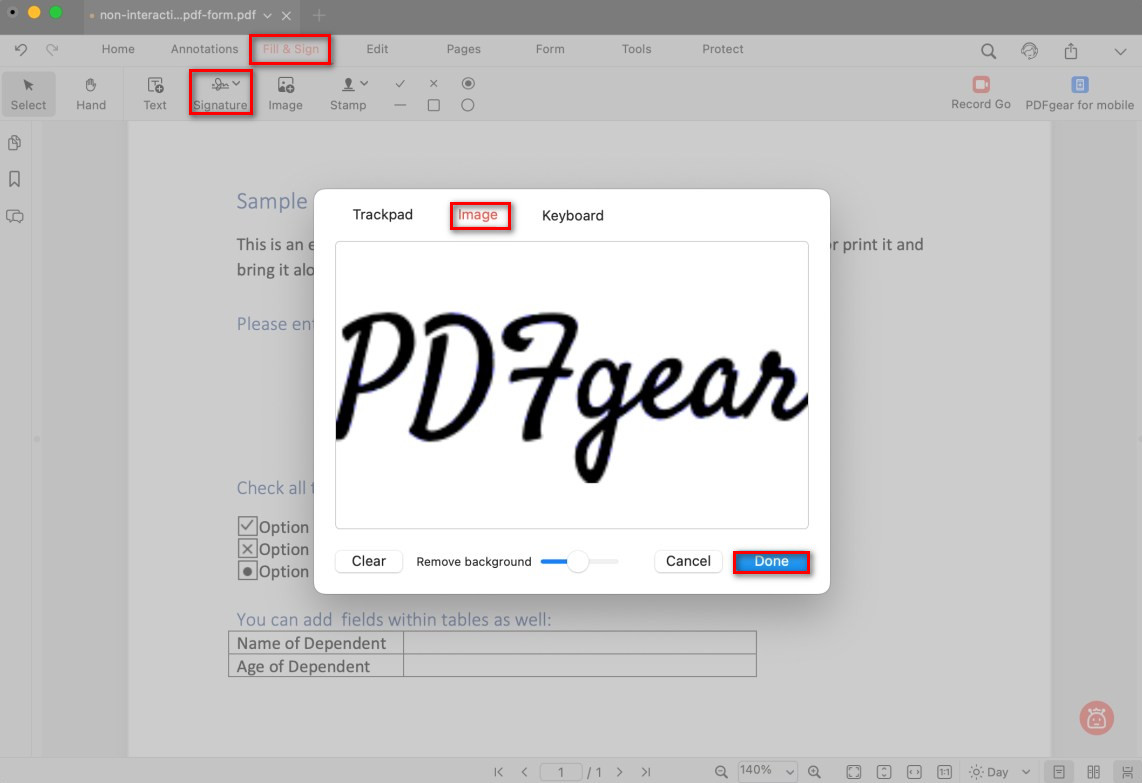Select the empty circle fill tool

[468, 106]
